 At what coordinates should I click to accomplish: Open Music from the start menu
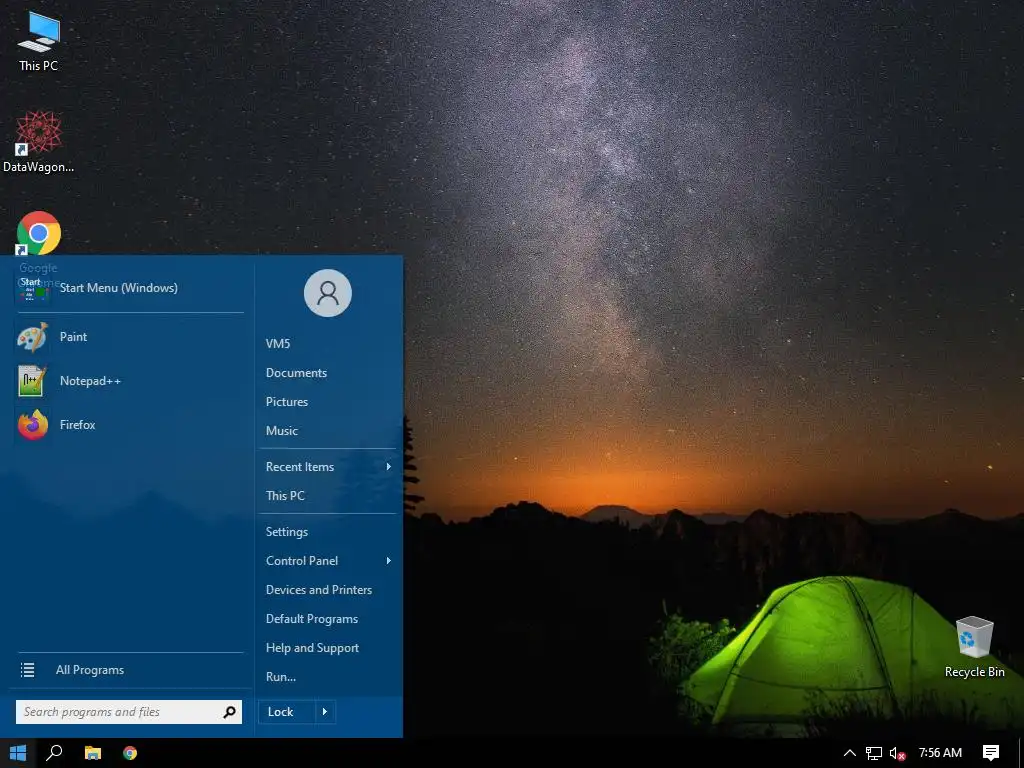pyautogui.click(x=281, y=431)
